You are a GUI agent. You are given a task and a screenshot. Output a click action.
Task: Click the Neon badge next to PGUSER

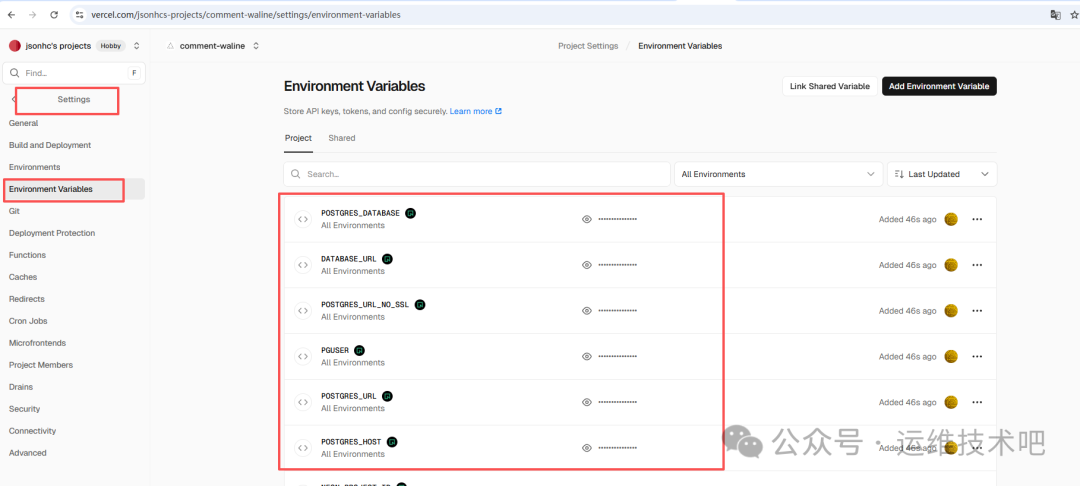click(360, 350)
